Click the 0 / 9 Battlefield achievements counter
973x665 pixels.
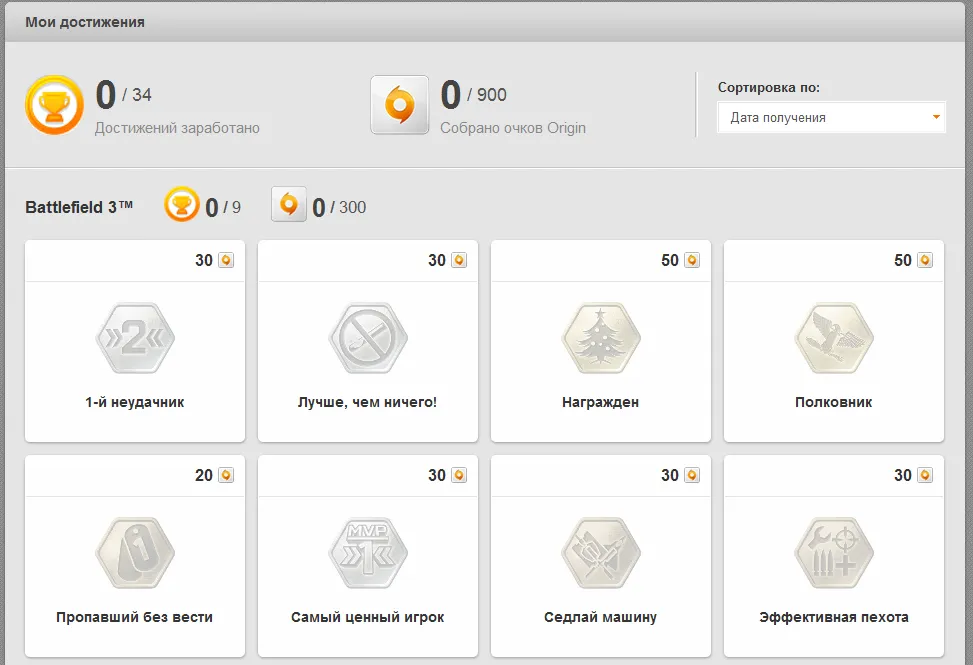coord(223,207)
